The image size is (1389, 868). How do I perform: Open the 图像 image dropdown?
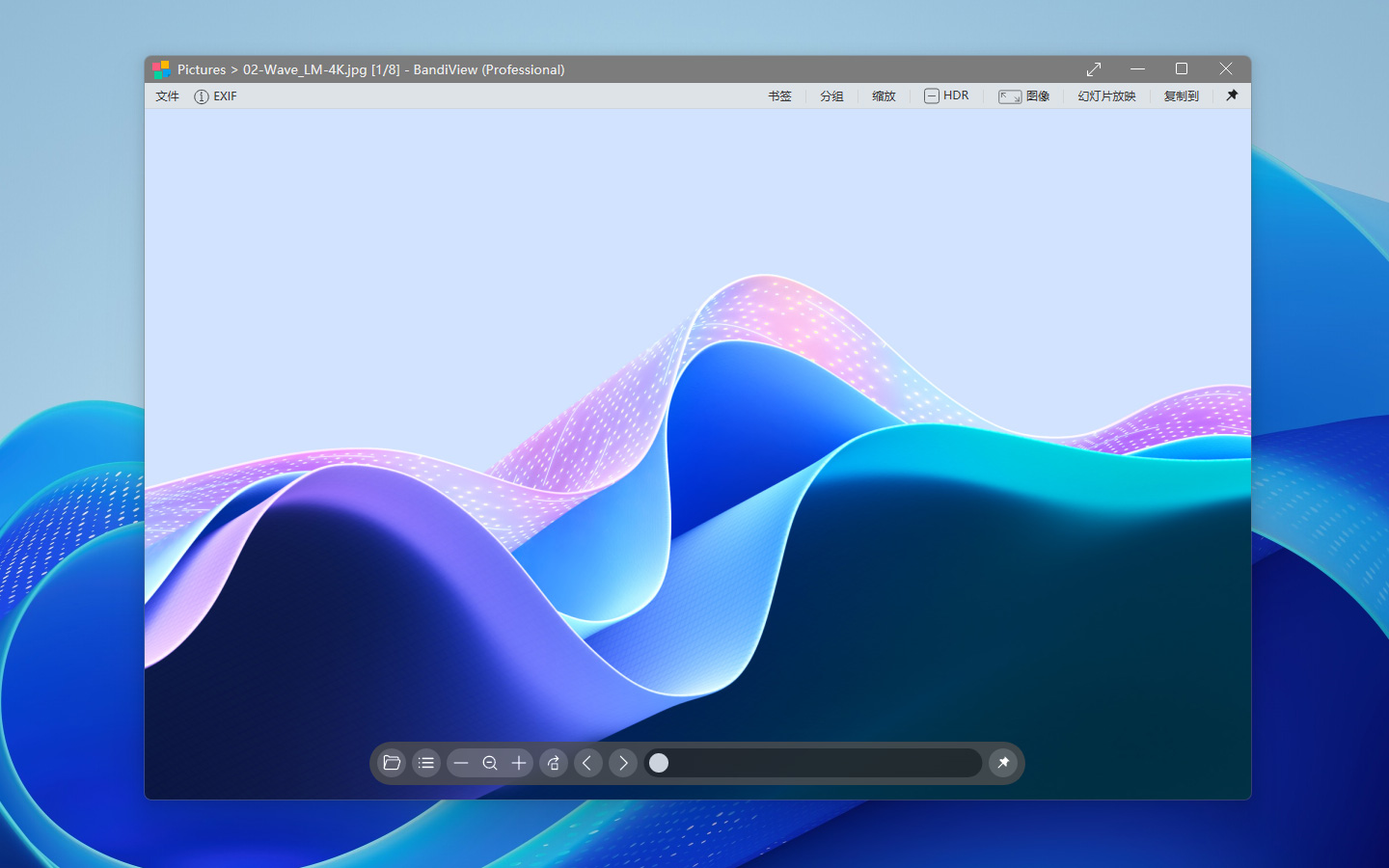pyautogui.click(x=1024, y=96)
